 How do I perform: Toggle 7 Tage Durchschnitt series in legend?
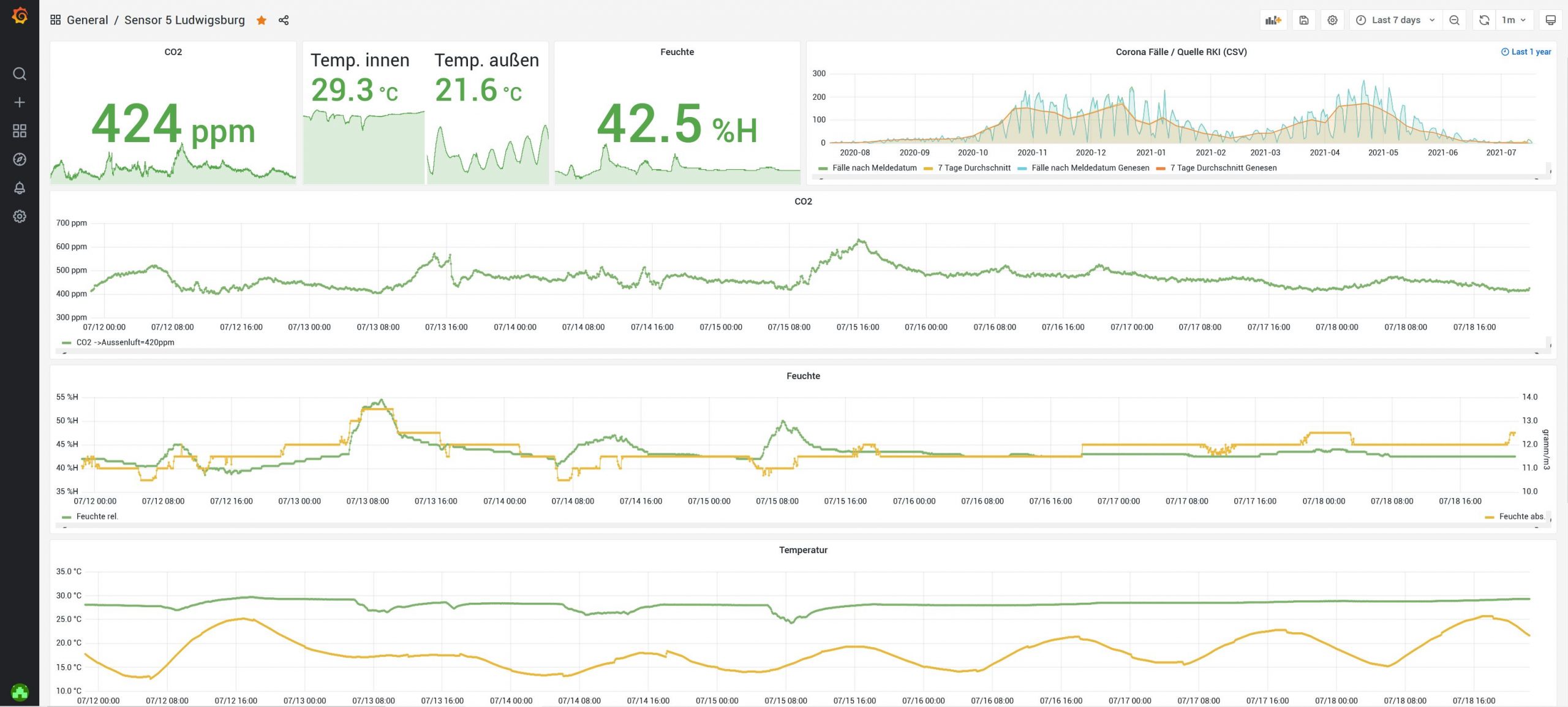pos(973,168)
